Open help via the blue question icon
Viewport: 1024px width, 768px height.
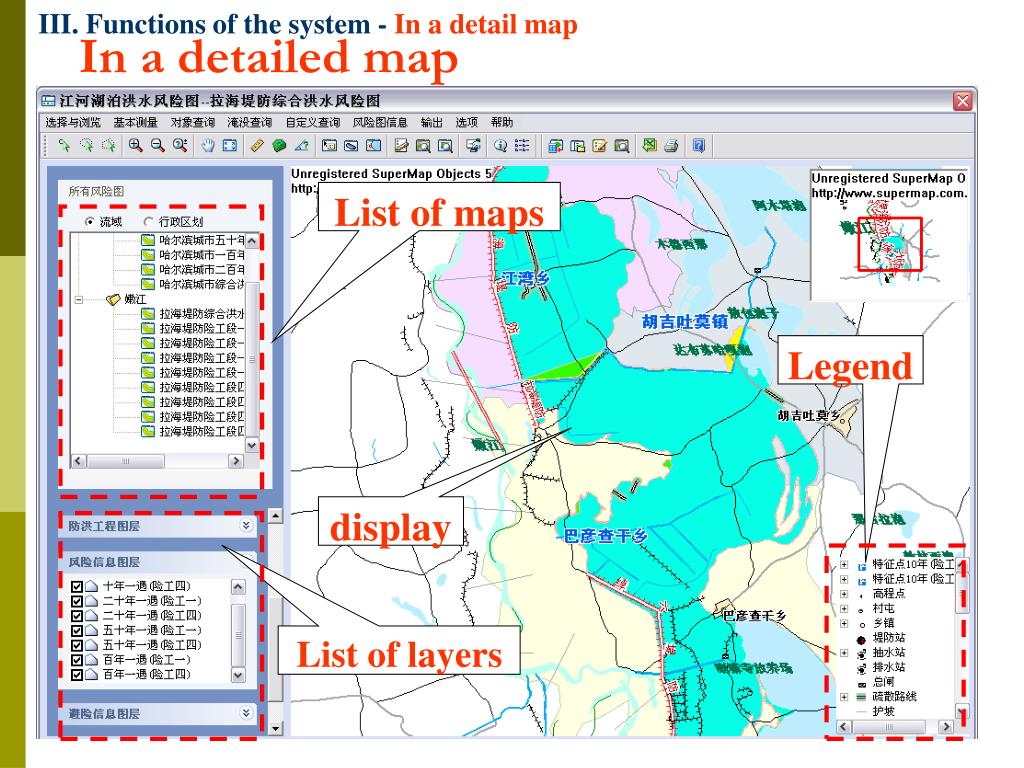tap(699, 145)
